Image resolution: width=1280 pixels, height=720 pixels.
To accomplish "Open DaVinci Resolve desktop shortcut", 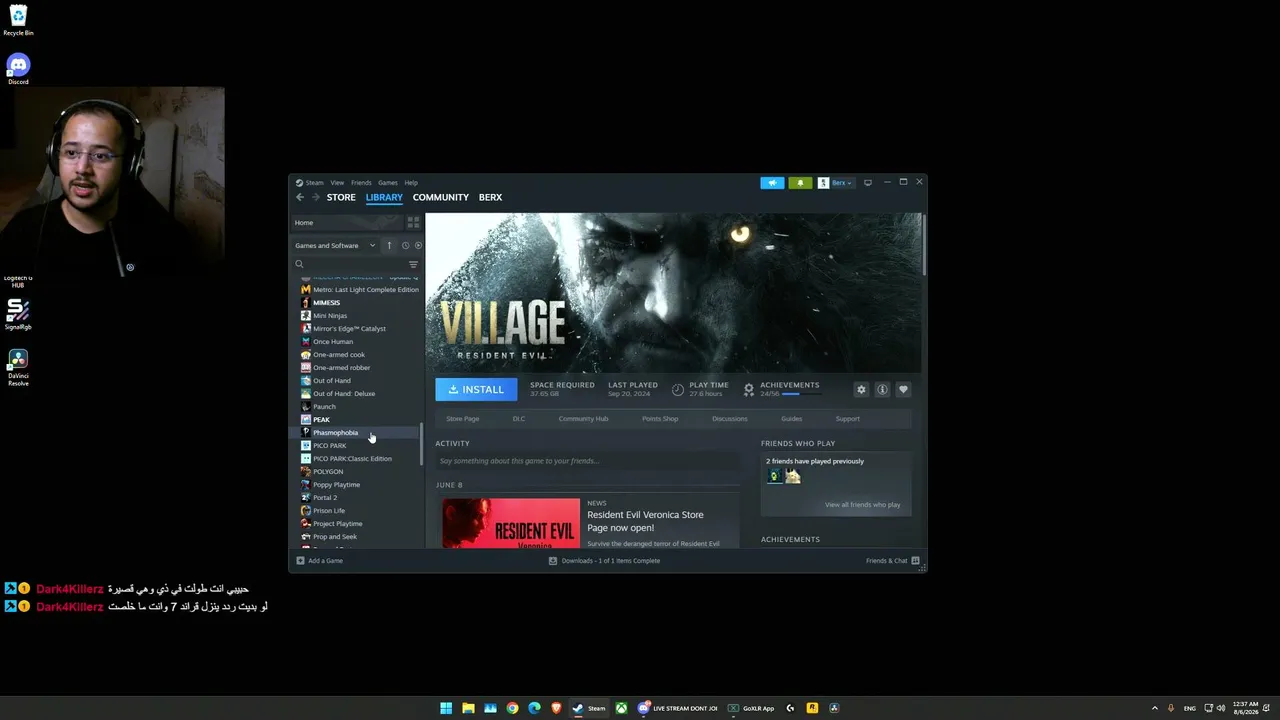I will (x=18, y=366).
